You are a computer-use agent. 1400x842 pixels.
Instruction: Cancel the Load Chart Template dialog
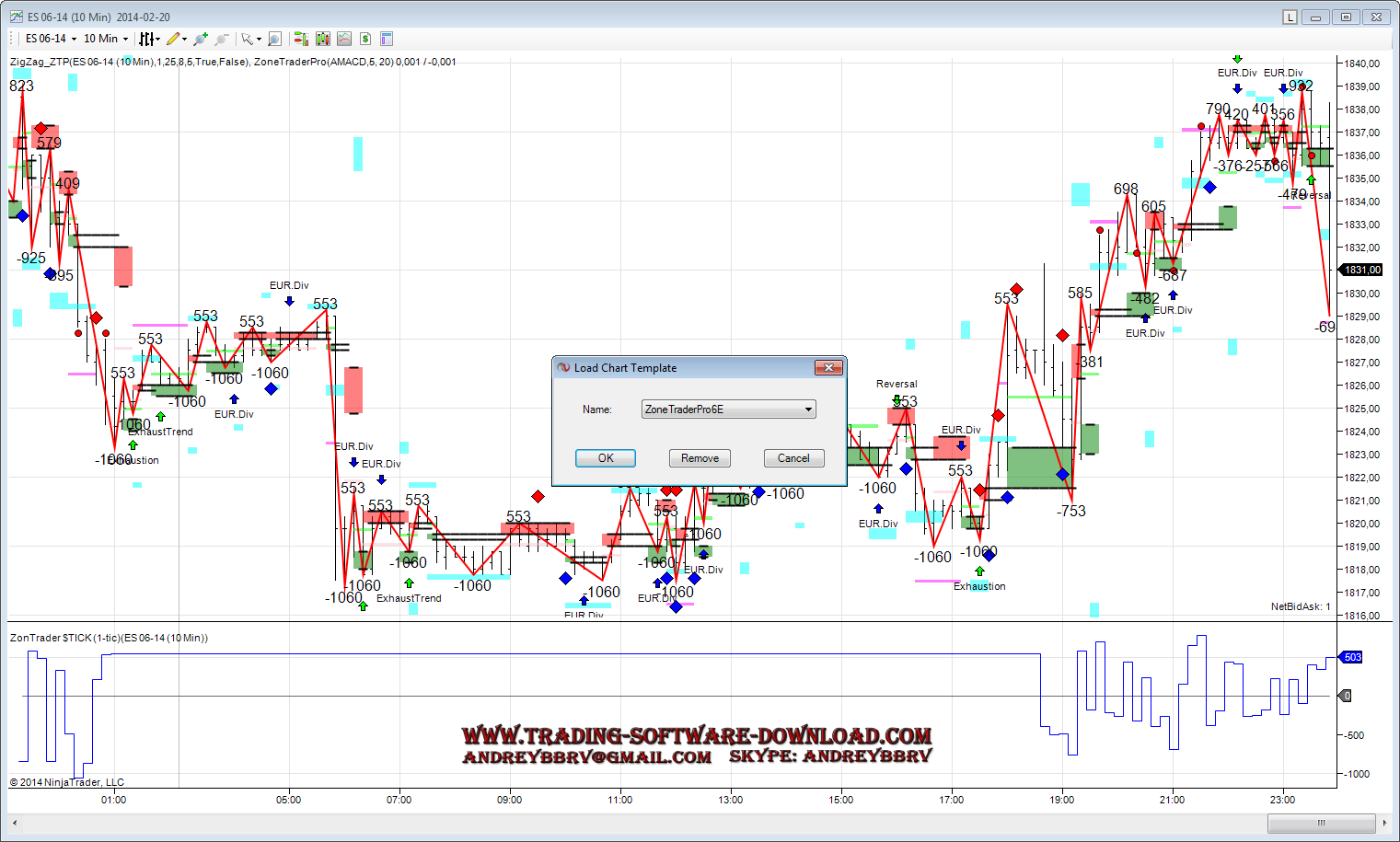coord(793,458)
